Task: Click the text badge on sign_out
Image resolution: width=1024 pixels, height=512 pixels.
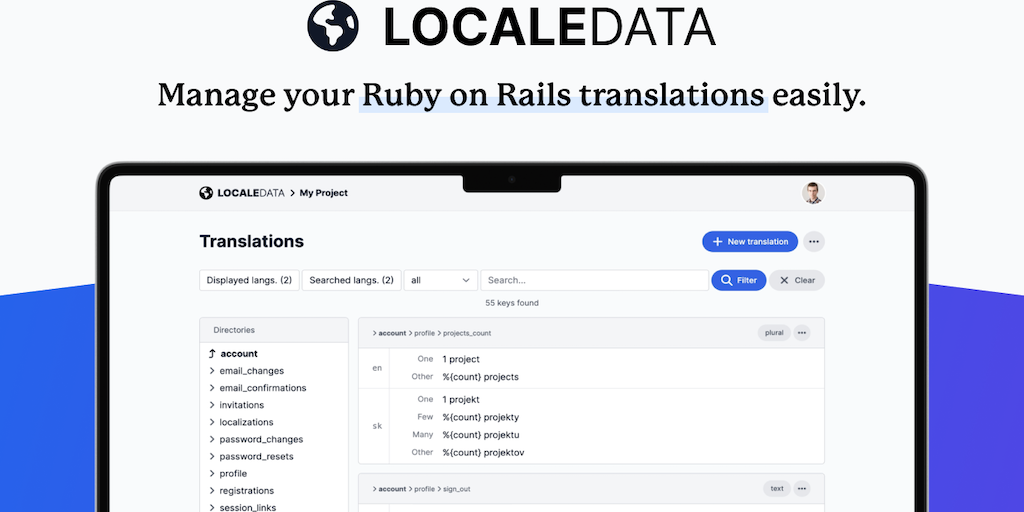Action: (x=777, y=488)
